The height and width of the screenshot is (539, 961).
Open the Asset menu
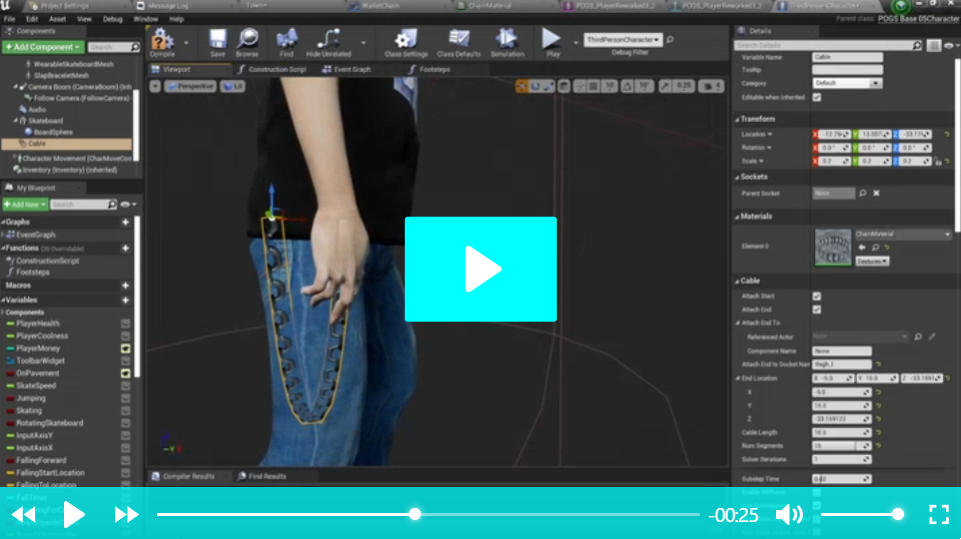(x=57, y=19)
